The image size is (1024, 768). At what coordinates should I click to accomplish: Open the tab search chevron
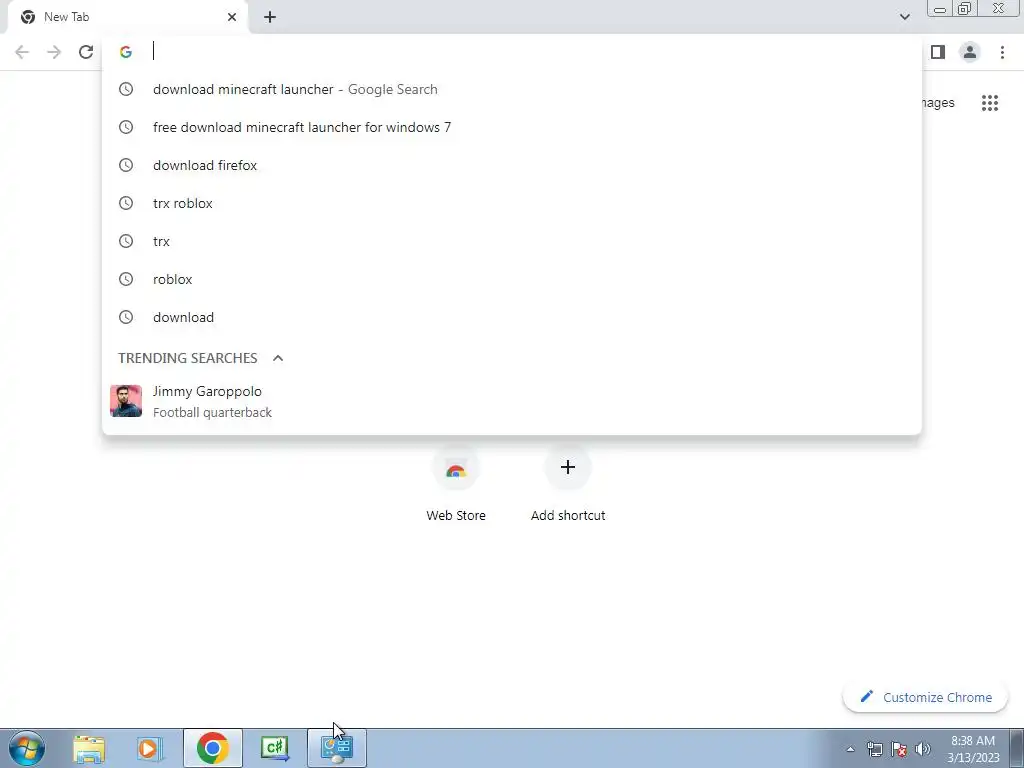coord(904,16)
